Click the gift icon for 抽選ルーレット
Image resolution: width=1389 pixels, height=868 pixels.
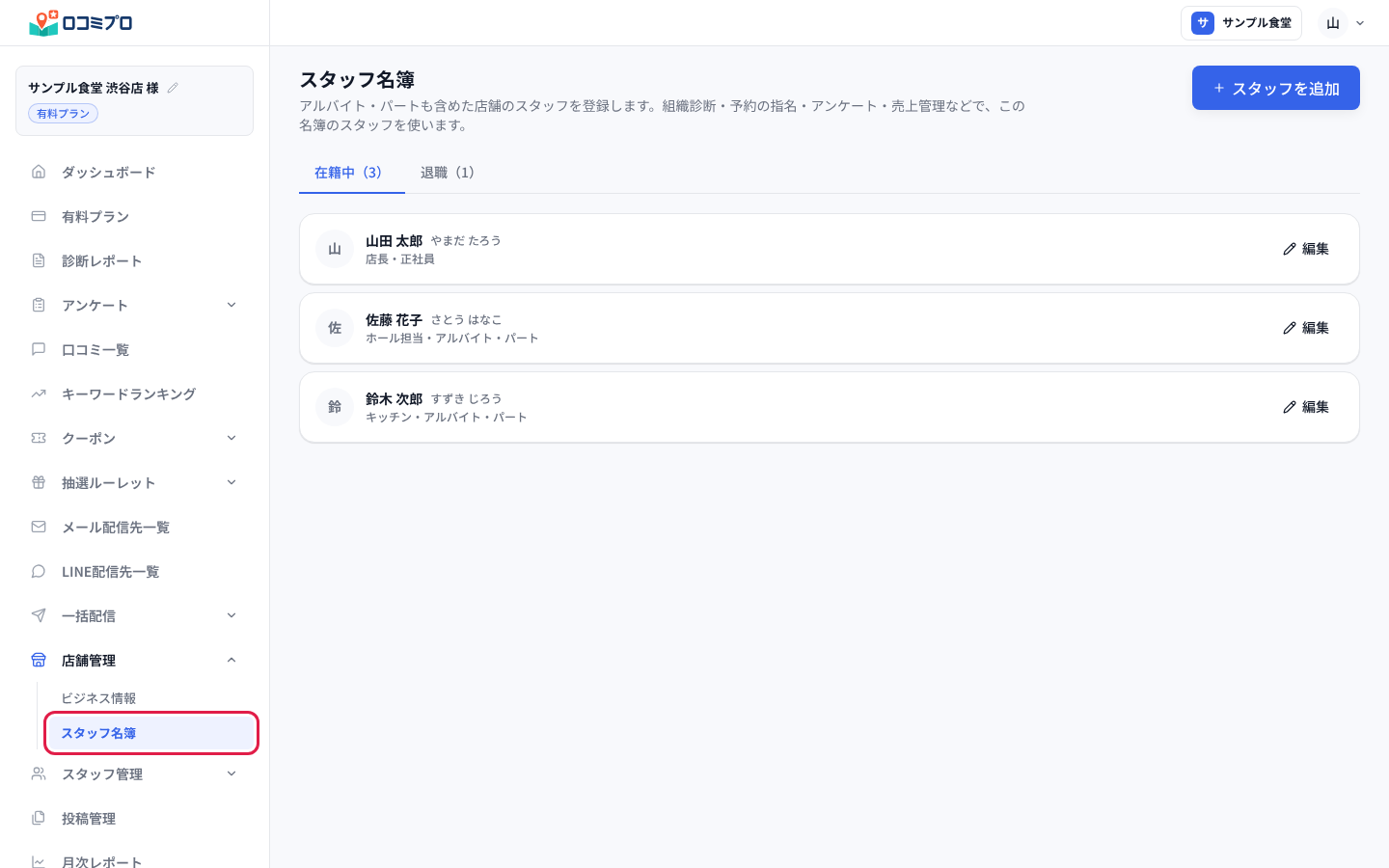39,482
